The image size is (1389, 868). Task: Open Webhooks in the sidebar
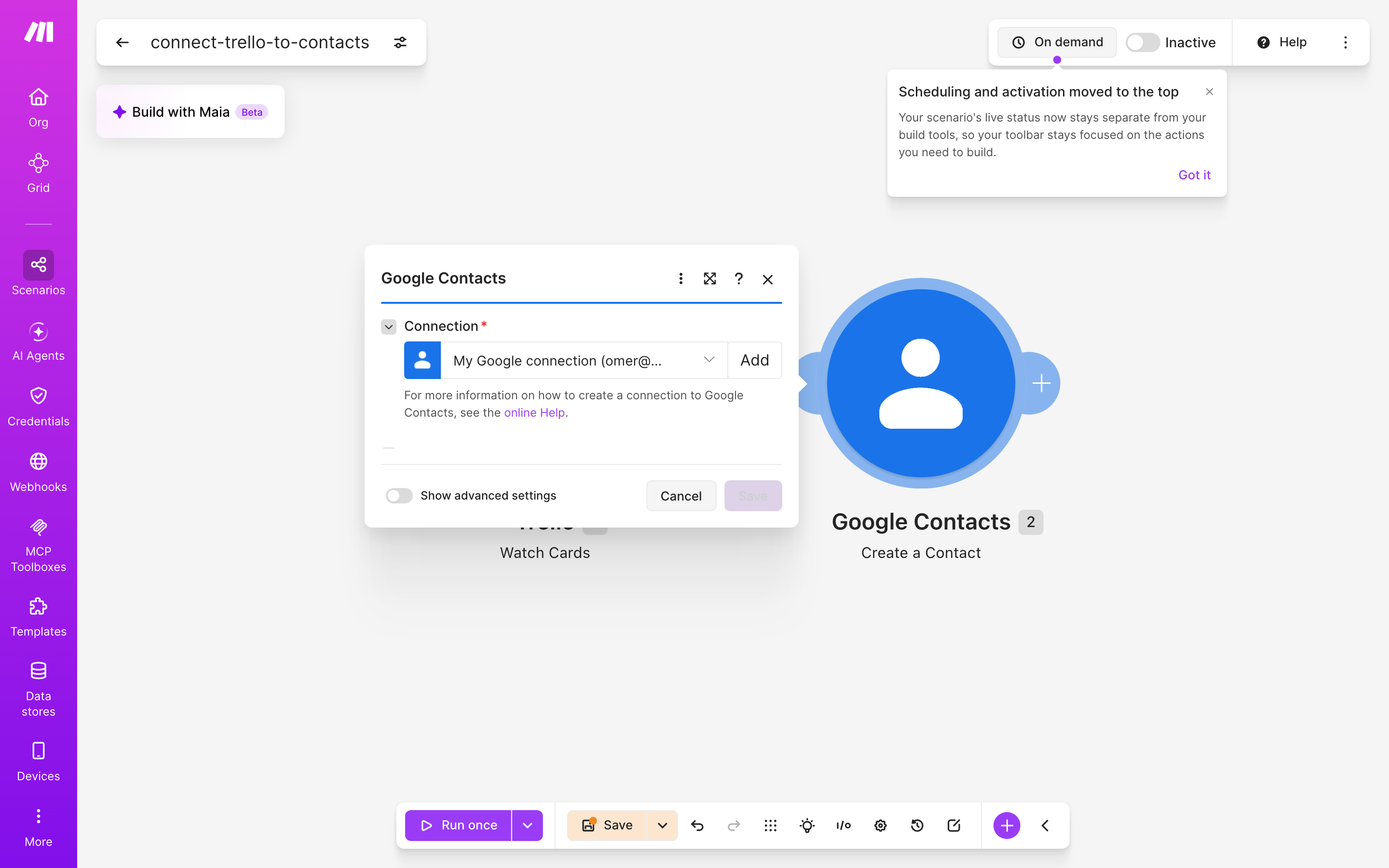point(39,473)
